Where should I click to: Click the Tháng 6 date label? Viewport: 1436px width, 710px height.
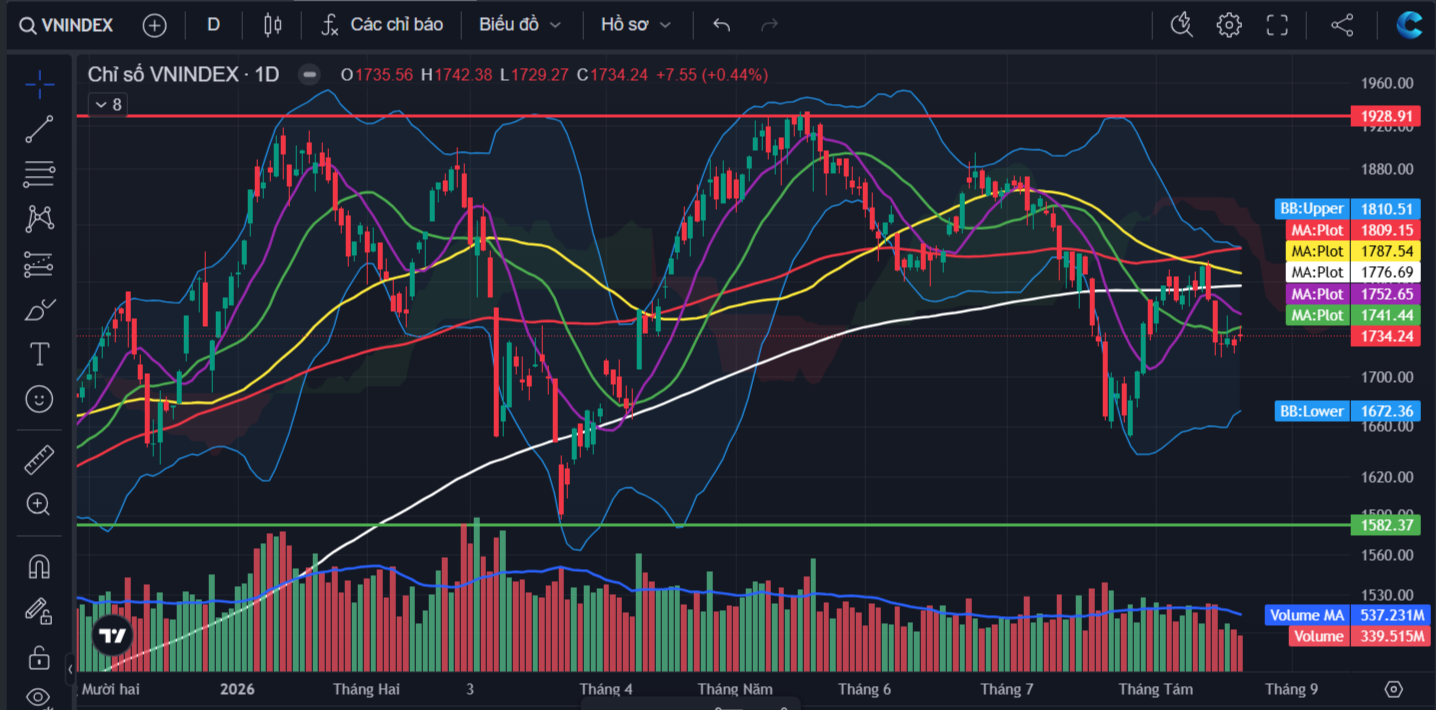point(864,689)
